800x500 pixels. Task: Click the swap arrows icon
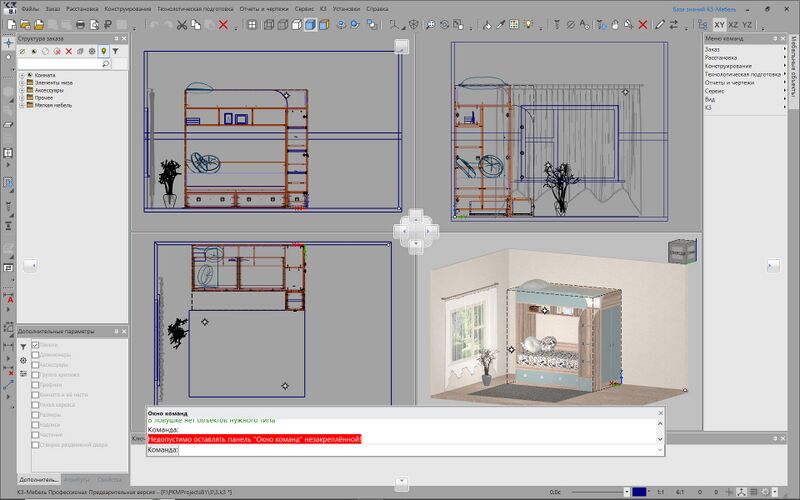[x=674, y=24]
